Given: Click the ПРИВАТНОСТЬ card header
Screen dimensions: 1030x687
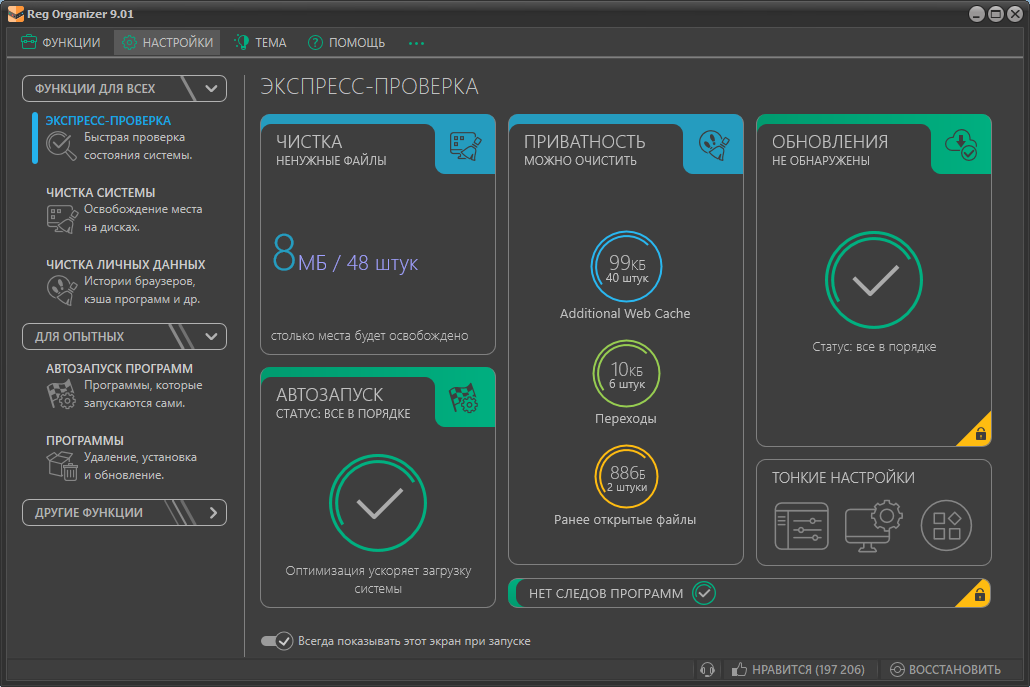Looking at the screenshot, I should [625, 144].
